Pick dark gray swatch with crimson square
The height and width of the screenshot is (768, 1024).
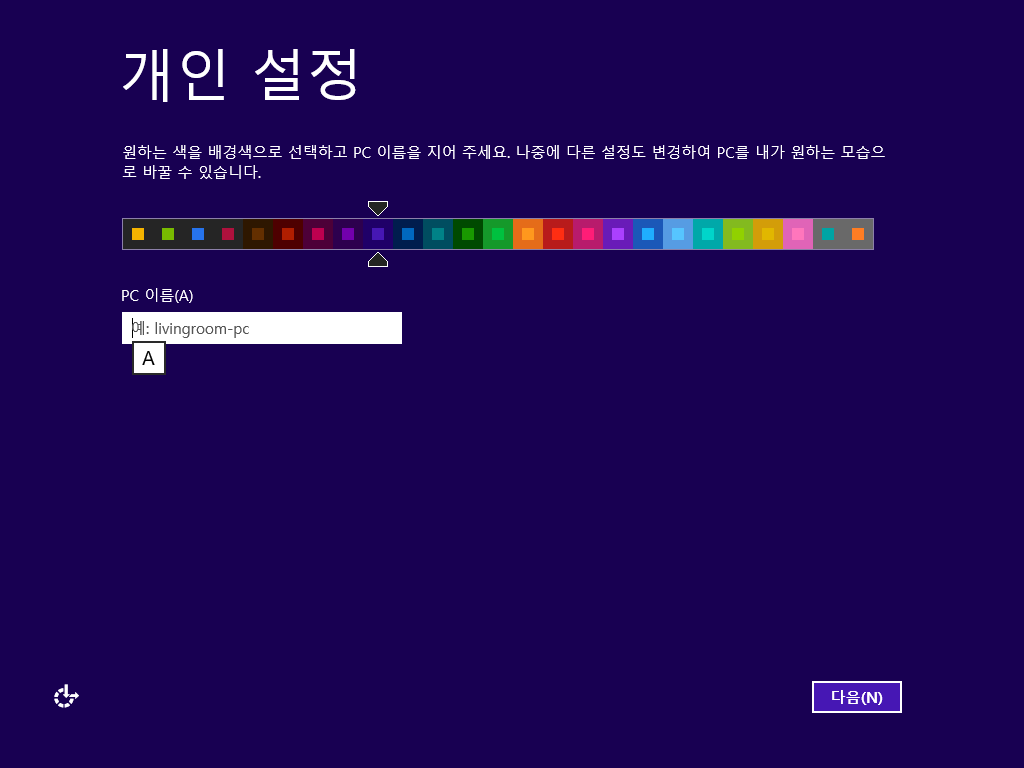point(228,234)
